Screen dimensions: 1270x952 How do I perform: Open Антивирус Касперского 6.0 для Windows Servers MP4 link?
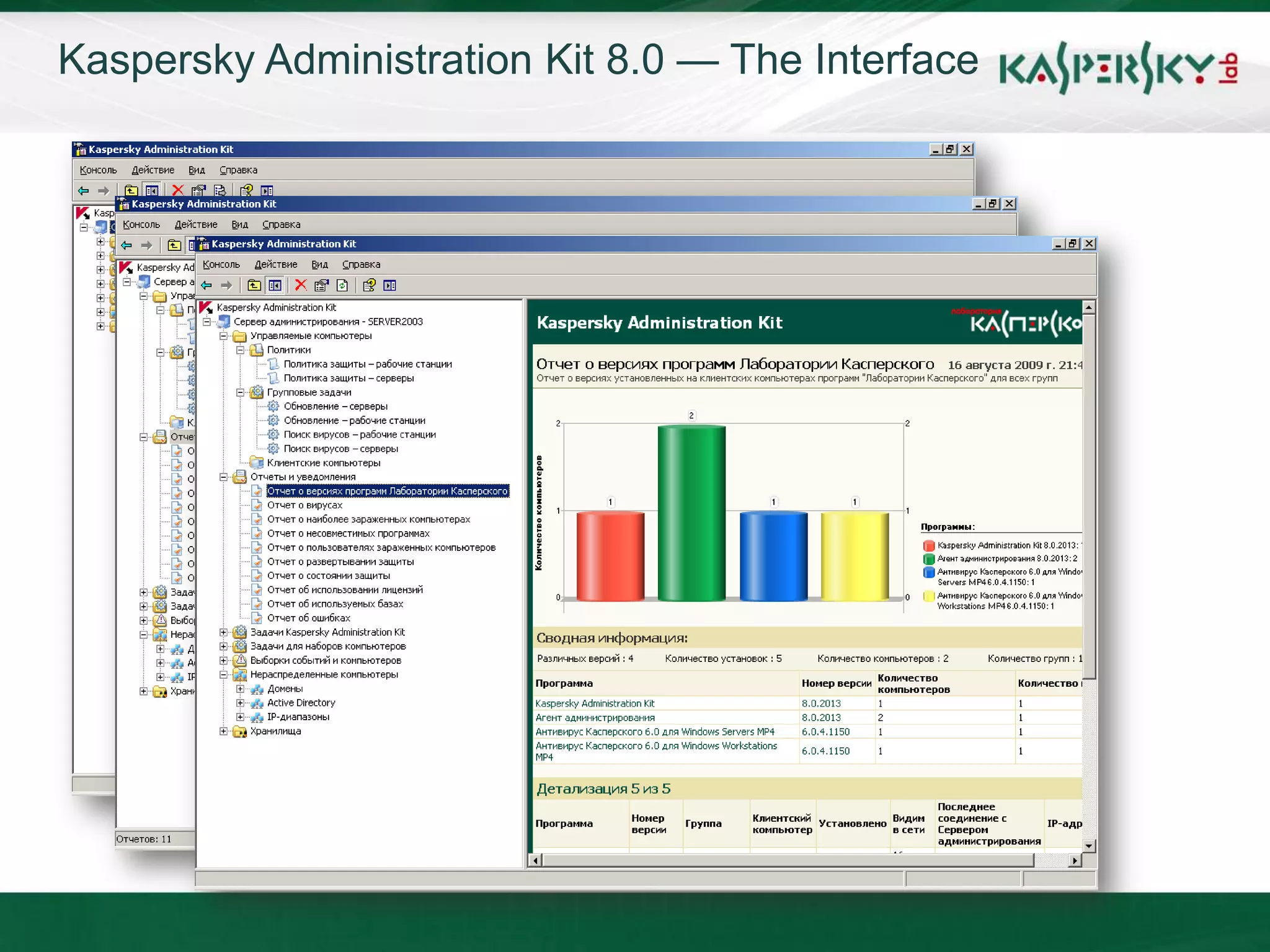coord(655,732)
